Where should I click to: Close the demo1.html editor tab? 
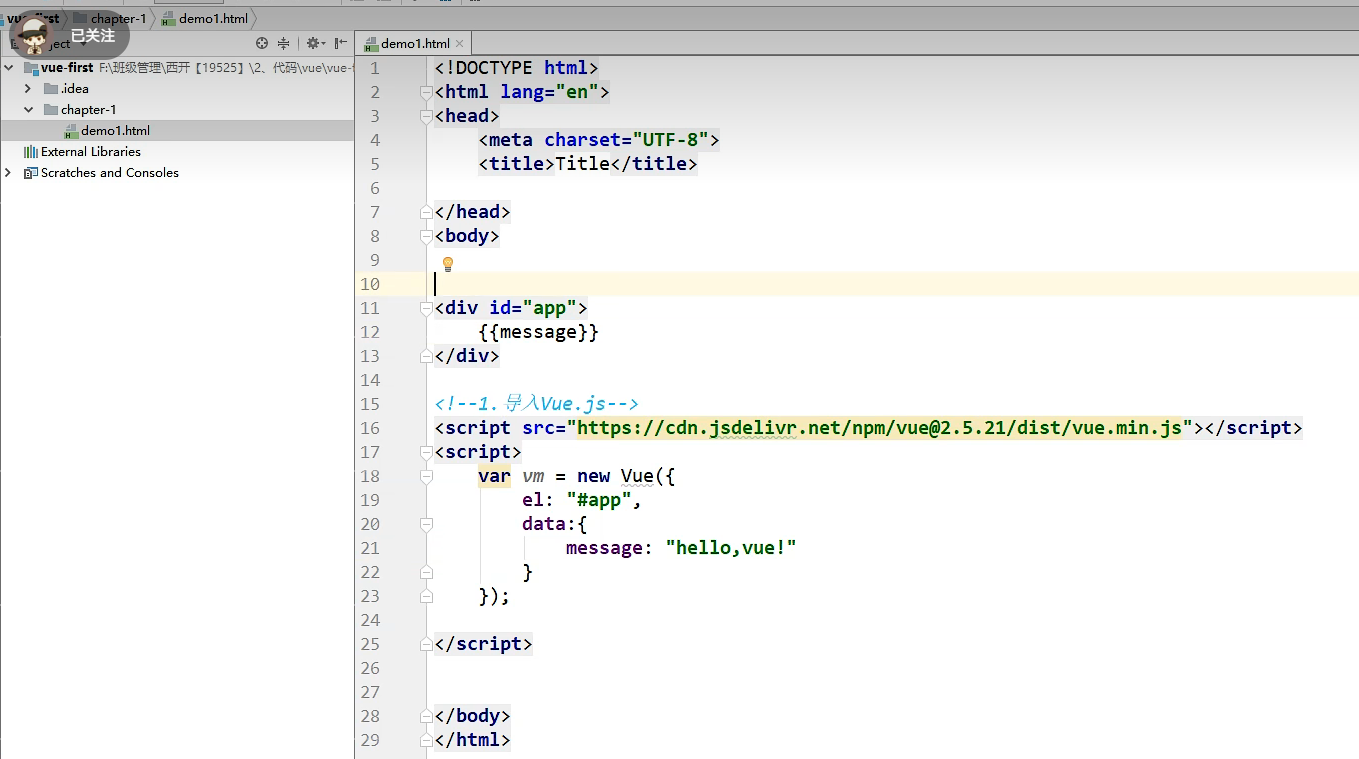point(460,43)
